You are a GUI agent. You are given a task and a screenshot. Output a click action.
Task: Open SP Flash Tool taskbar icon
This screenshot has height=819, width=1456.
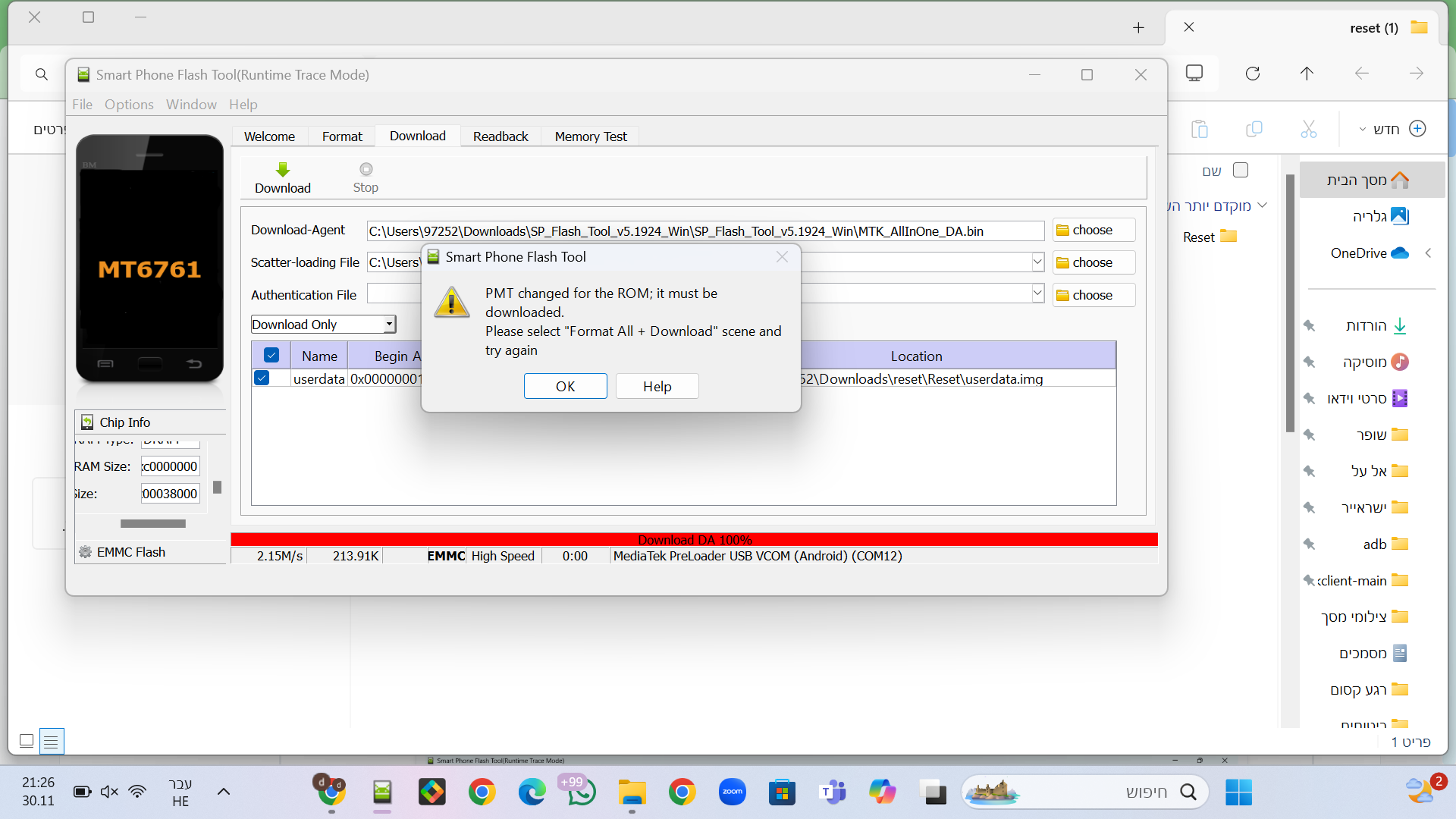coord(382,792)
